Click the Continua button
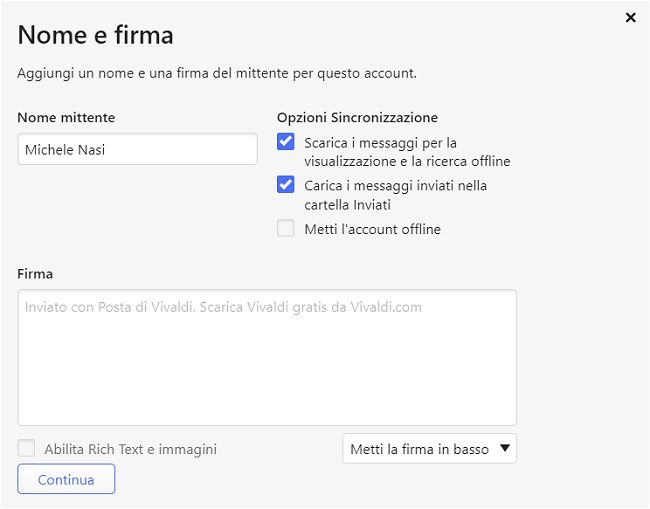The image size is (650, 509). click(x=66, y=479)
